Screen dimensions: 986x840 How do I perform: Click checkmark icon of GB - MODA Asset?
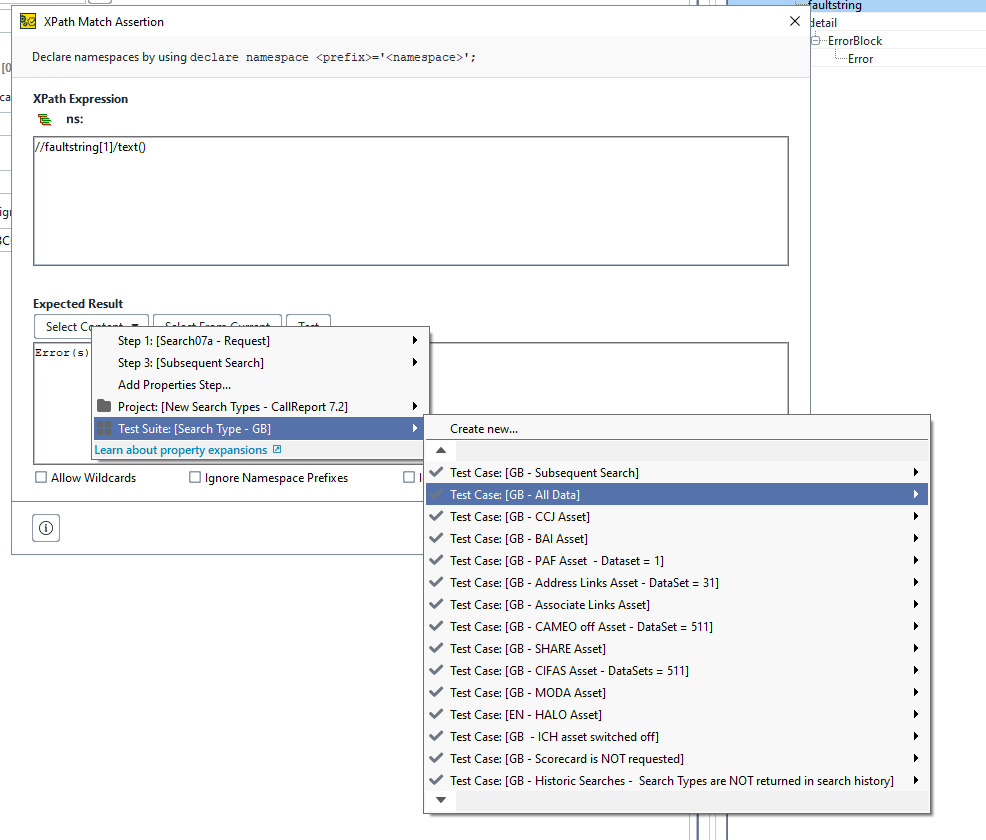click(436, 692)
